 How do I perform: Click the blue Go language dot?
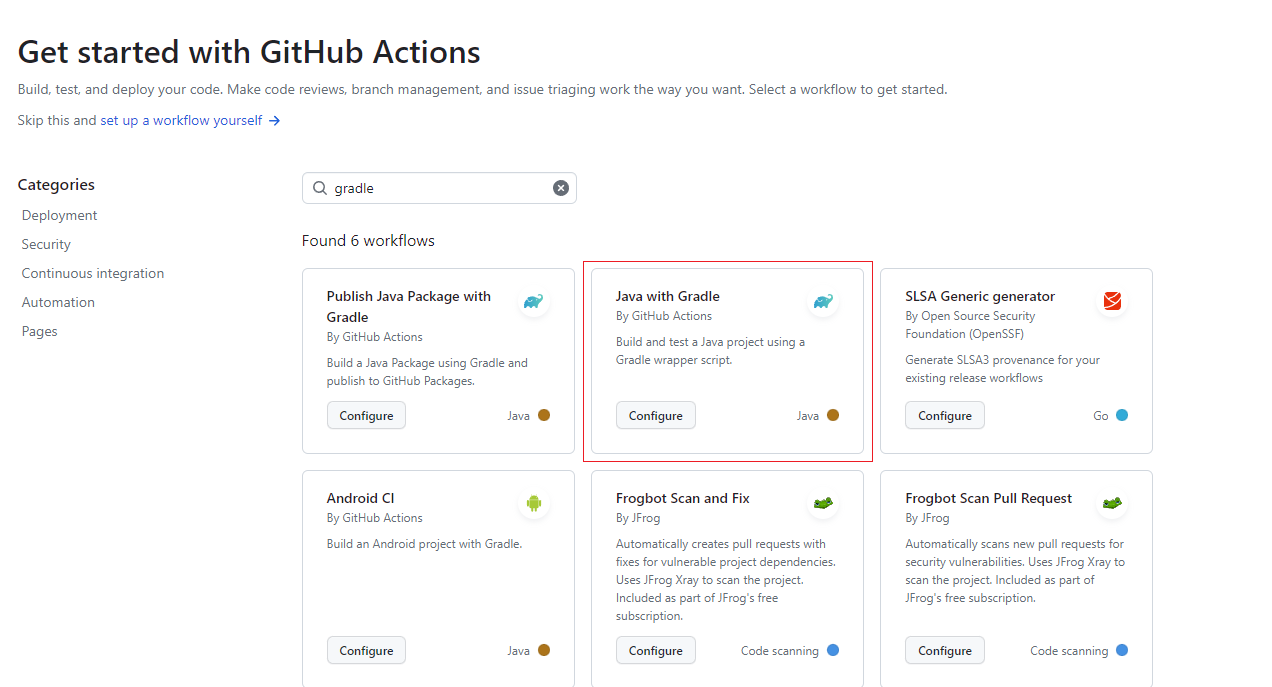coord(1122,415)
